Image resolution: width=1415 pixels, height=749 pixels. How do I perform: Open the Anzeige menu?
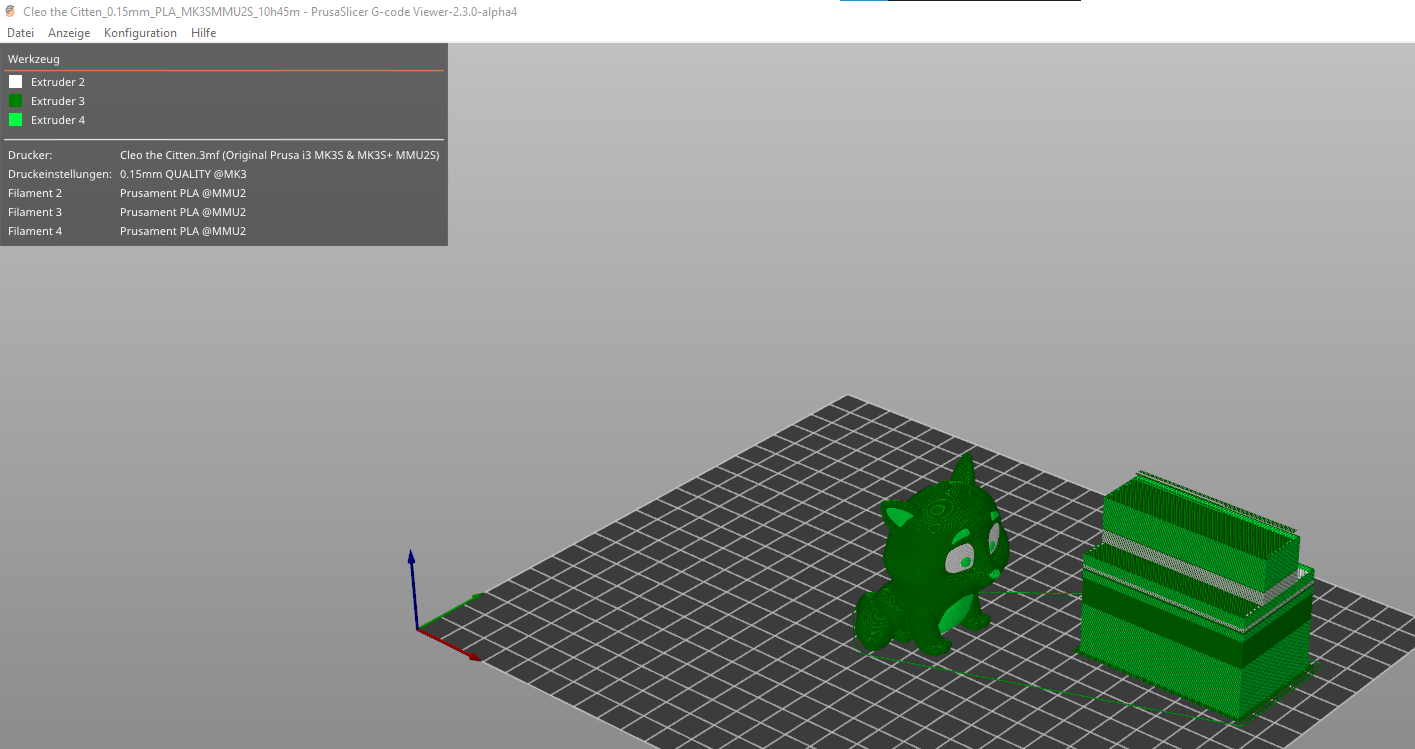coord(69,33)
